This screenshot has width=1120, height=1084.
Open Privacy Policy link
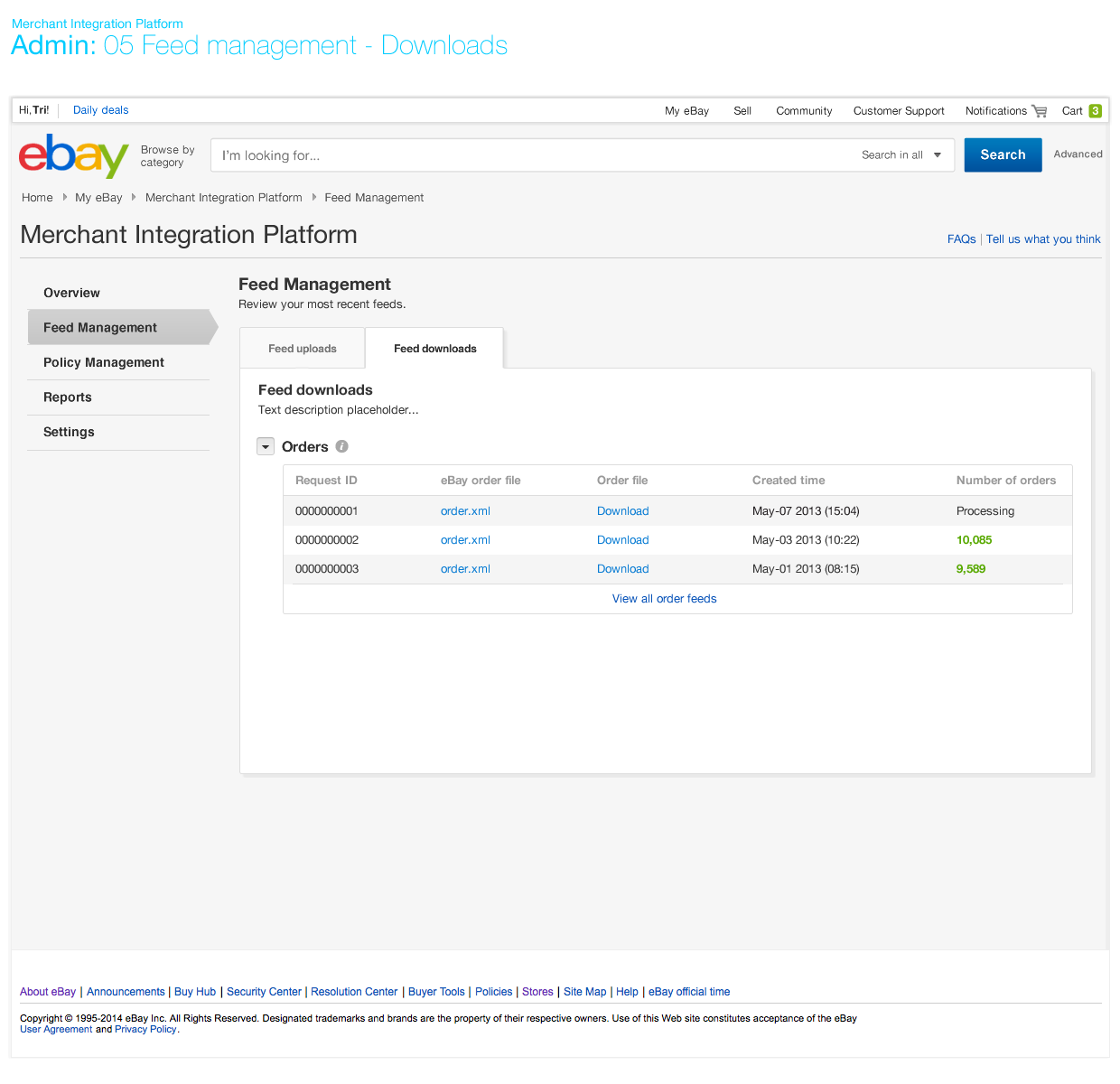[145, 1030]
